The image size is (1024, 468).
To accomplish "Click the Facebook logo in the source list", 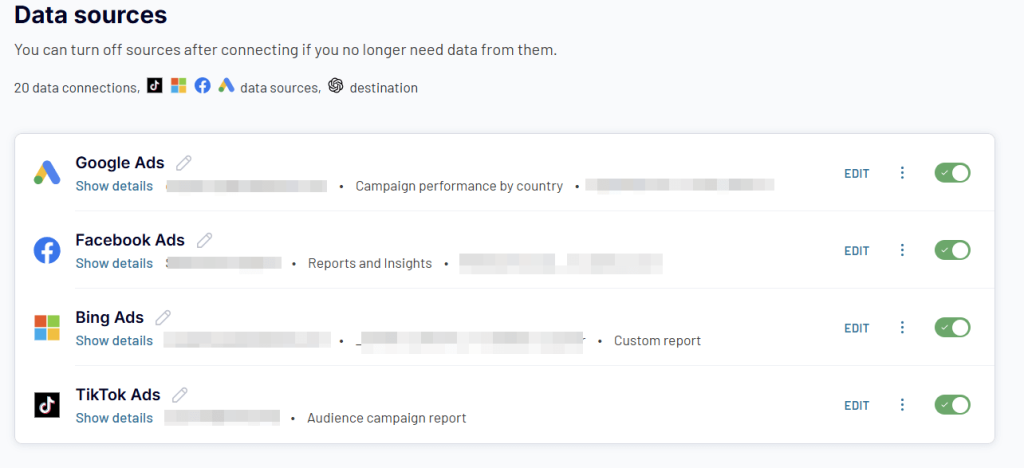I will click(47, 250).
